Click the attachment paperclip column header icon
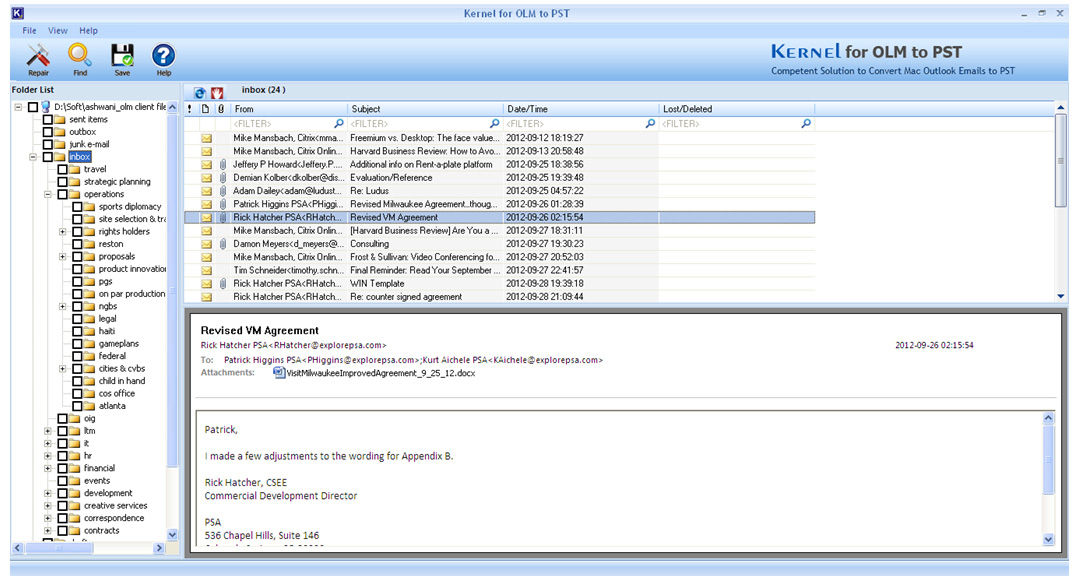 click(x=221, y=109)
